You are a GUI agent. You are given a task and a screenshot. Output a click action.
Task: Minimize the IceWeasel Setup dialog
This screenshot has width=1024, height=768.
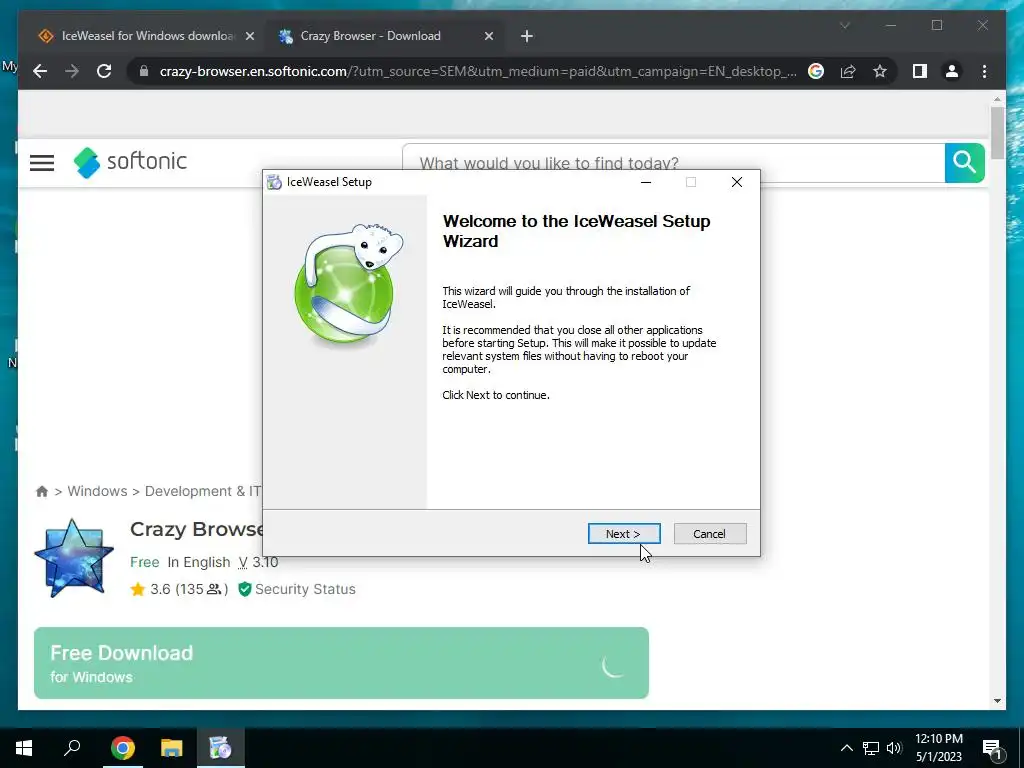coord(646,182)
